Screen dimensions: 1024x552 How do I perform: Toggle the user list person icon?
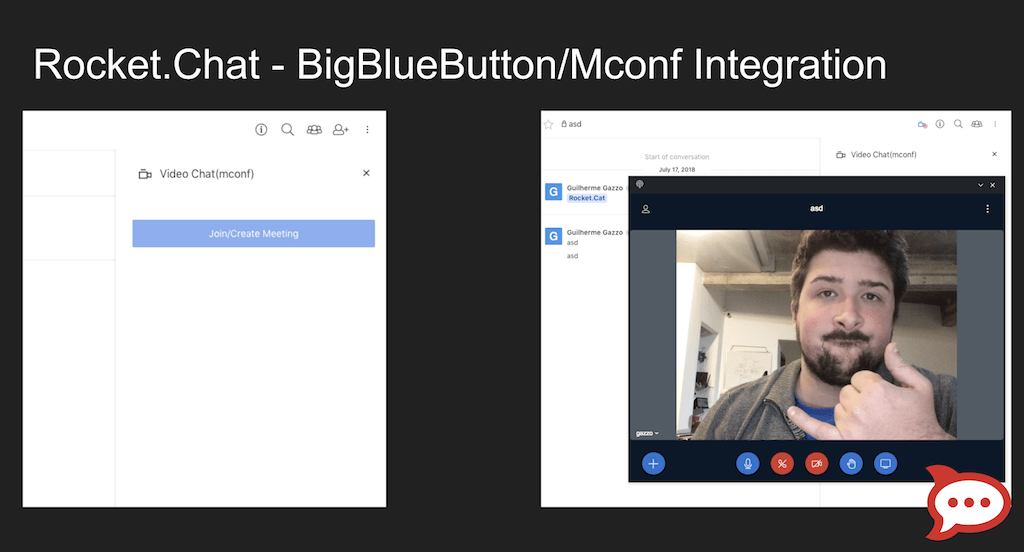coord(645,209)
